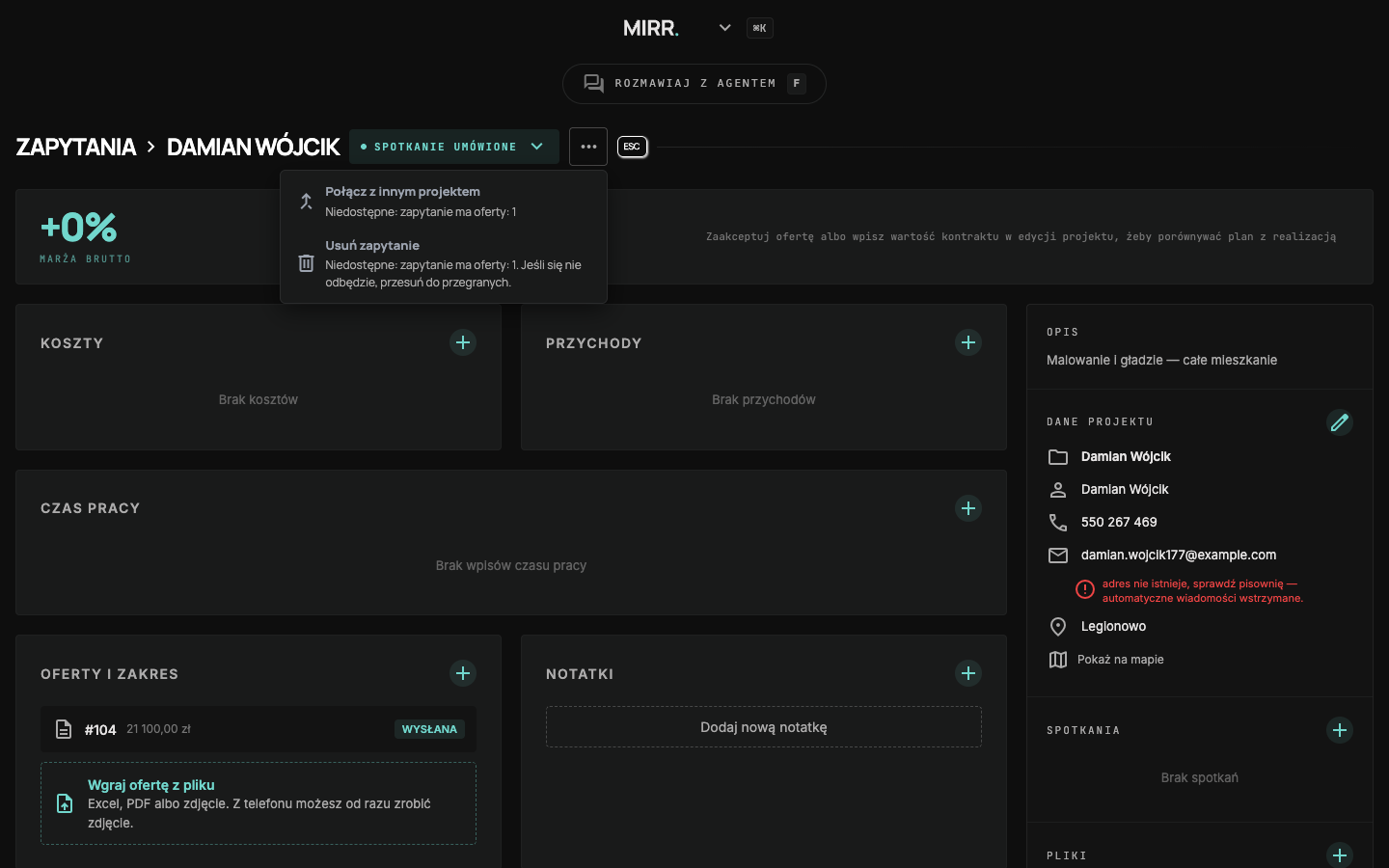Click the Legionowo location text
The height and width of the screenshot is (868, 1389).
[1113, 626]
